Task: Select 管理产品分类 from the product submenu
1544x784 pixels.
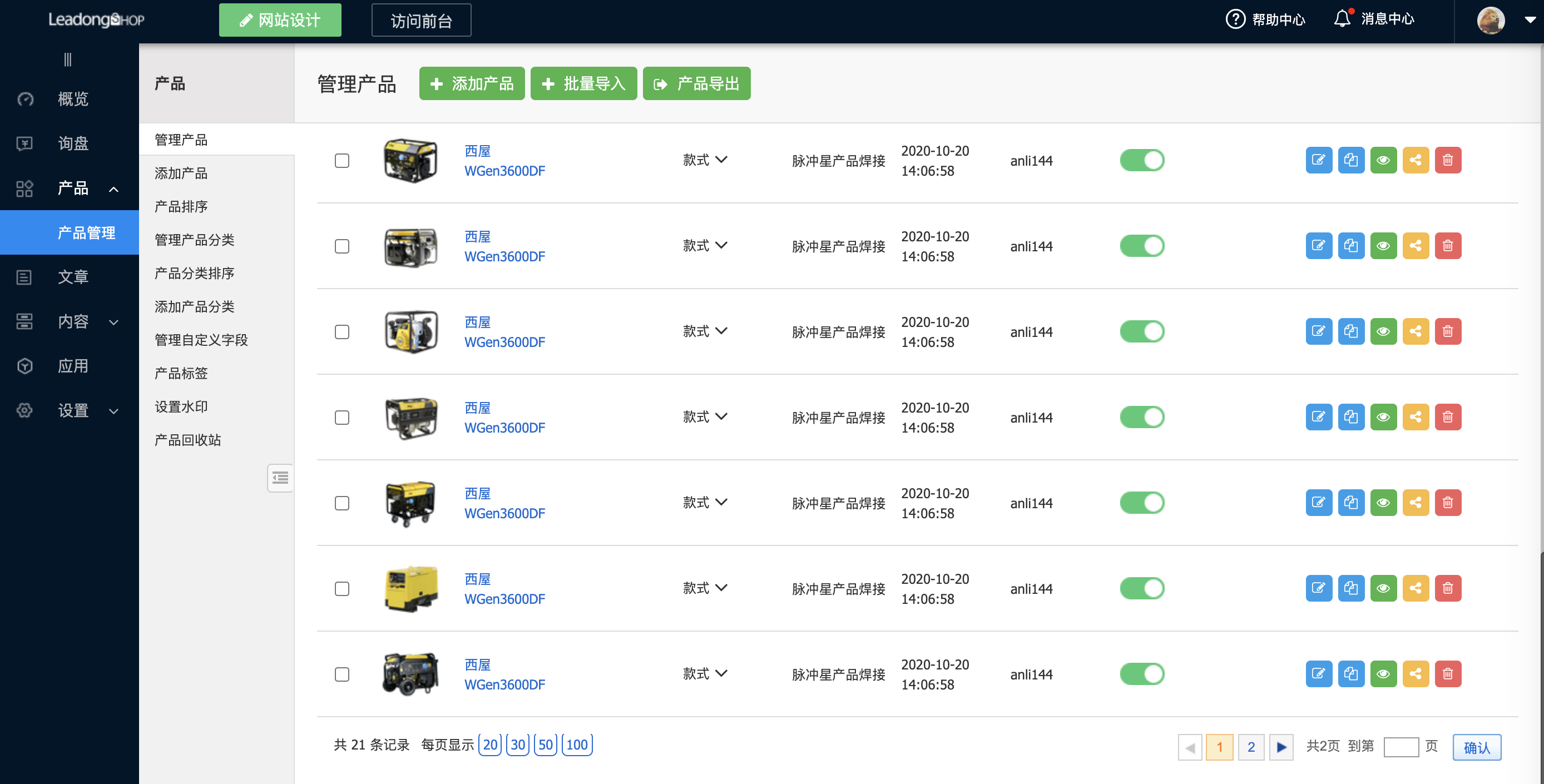Action: point(194,240)
